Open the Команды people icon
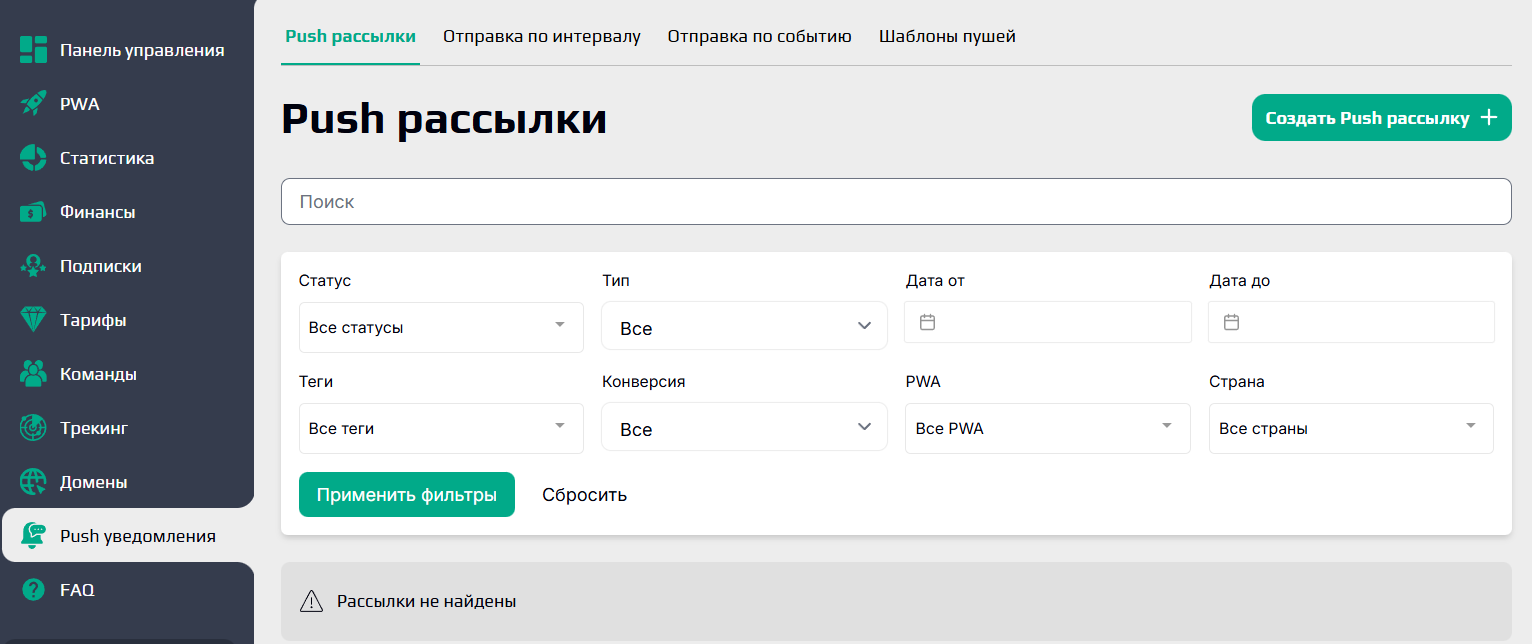The image size is (1532, 644). click(31, 373)
